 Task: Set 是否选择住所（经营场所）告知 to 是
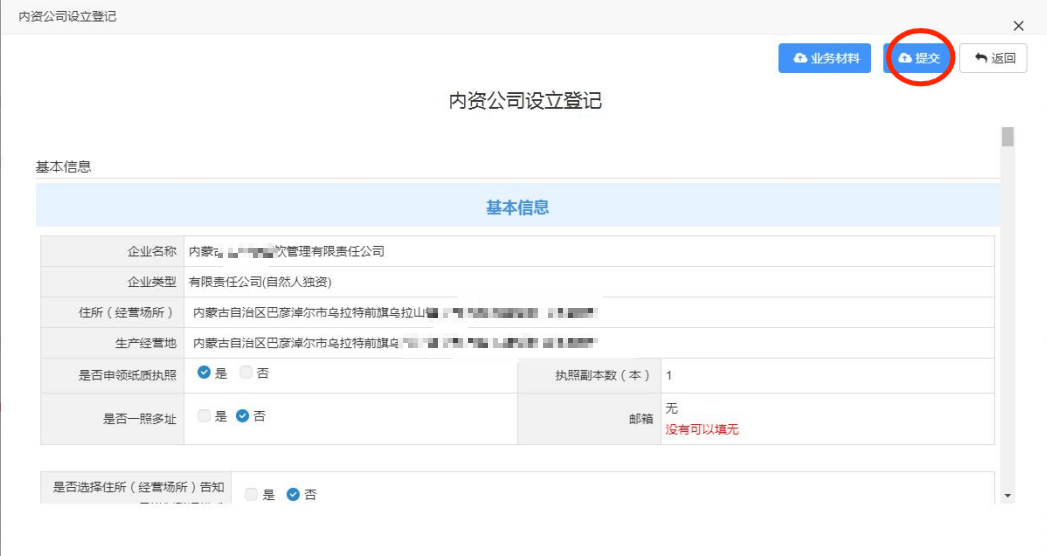click(x=251, y=494)
